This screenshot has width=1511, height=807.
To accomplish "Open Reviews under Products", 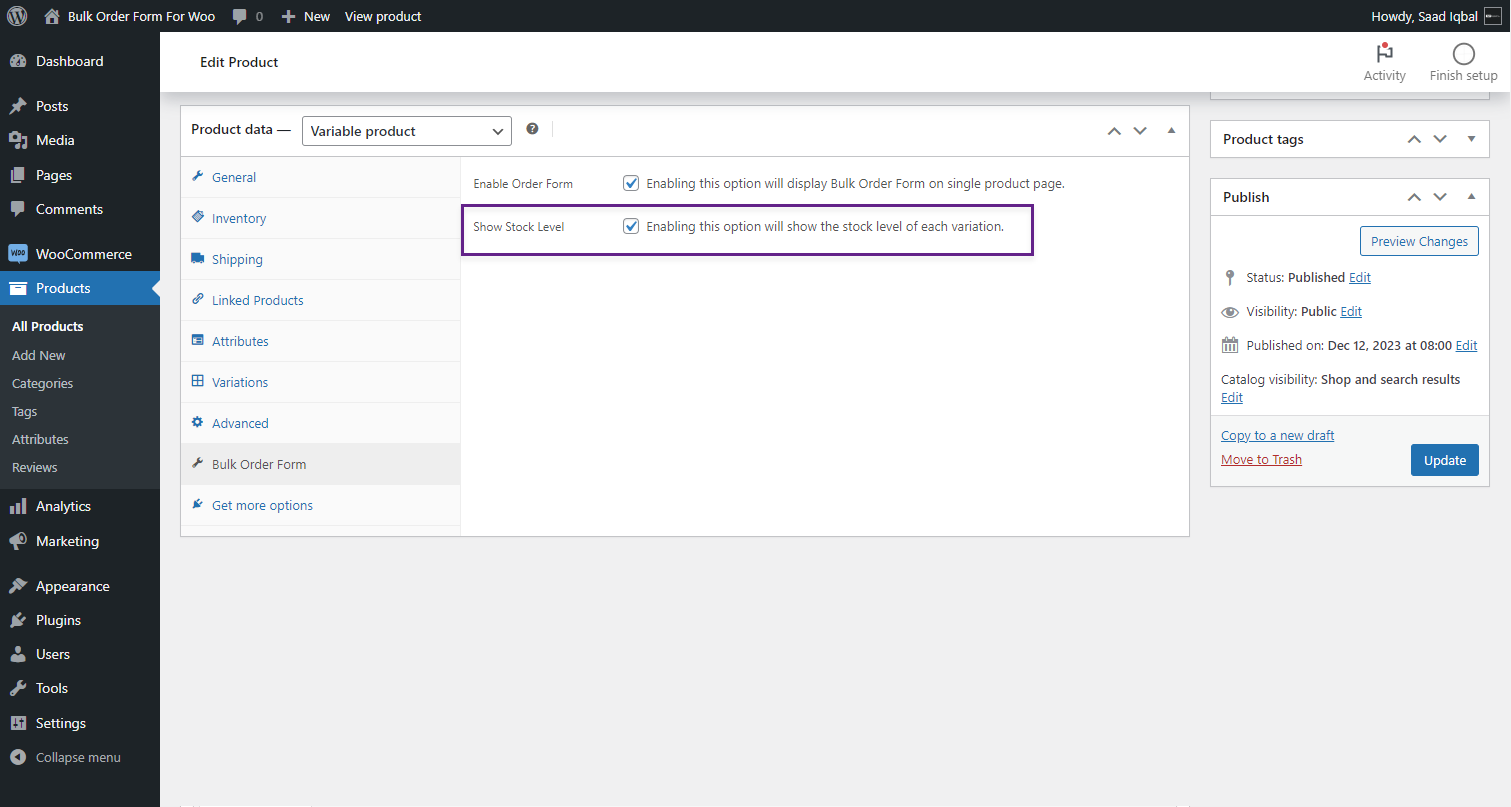I will click(34, 467).
